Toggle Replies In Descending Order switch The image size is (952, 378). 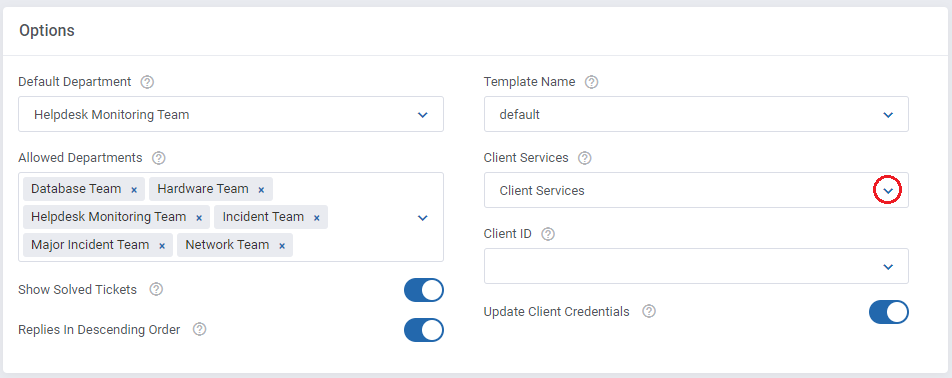[x=424, y=330]
